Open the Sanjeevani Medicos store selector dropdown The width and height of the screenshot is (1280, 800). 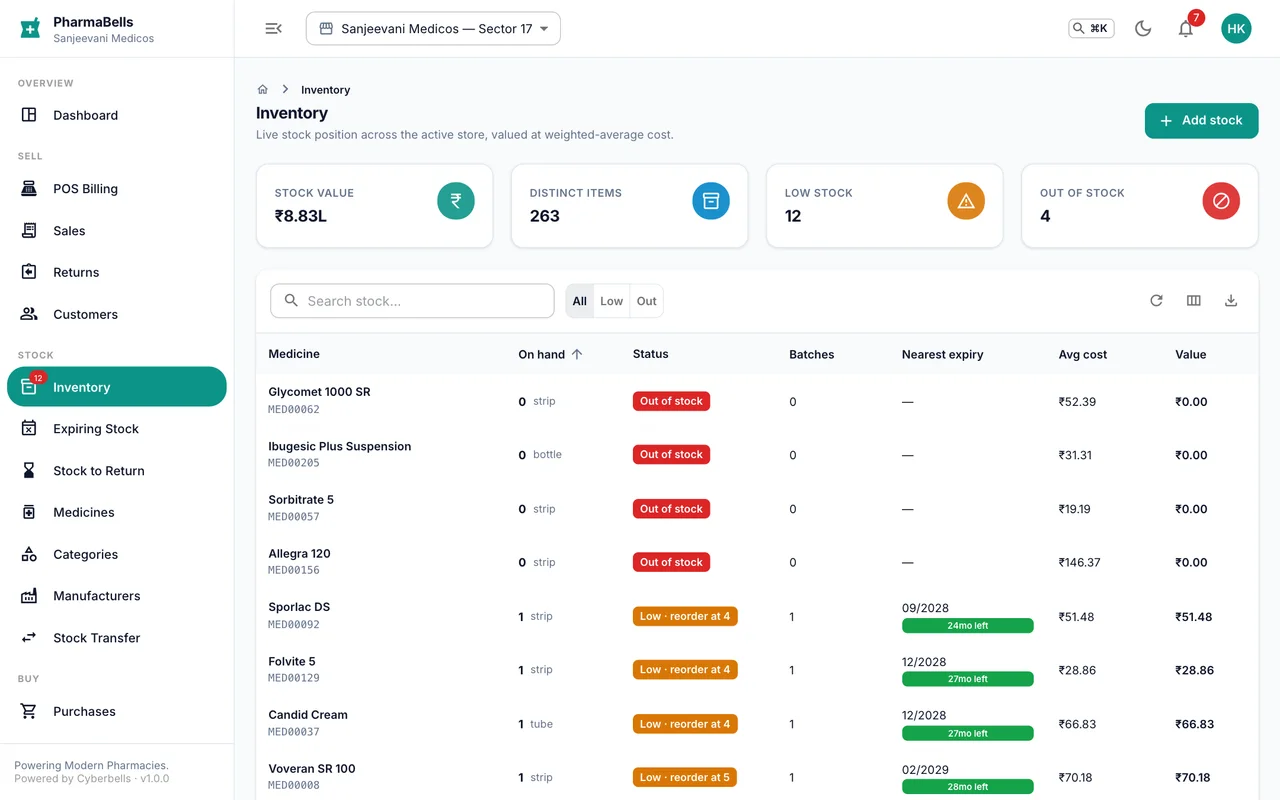(x=433, y=28)
